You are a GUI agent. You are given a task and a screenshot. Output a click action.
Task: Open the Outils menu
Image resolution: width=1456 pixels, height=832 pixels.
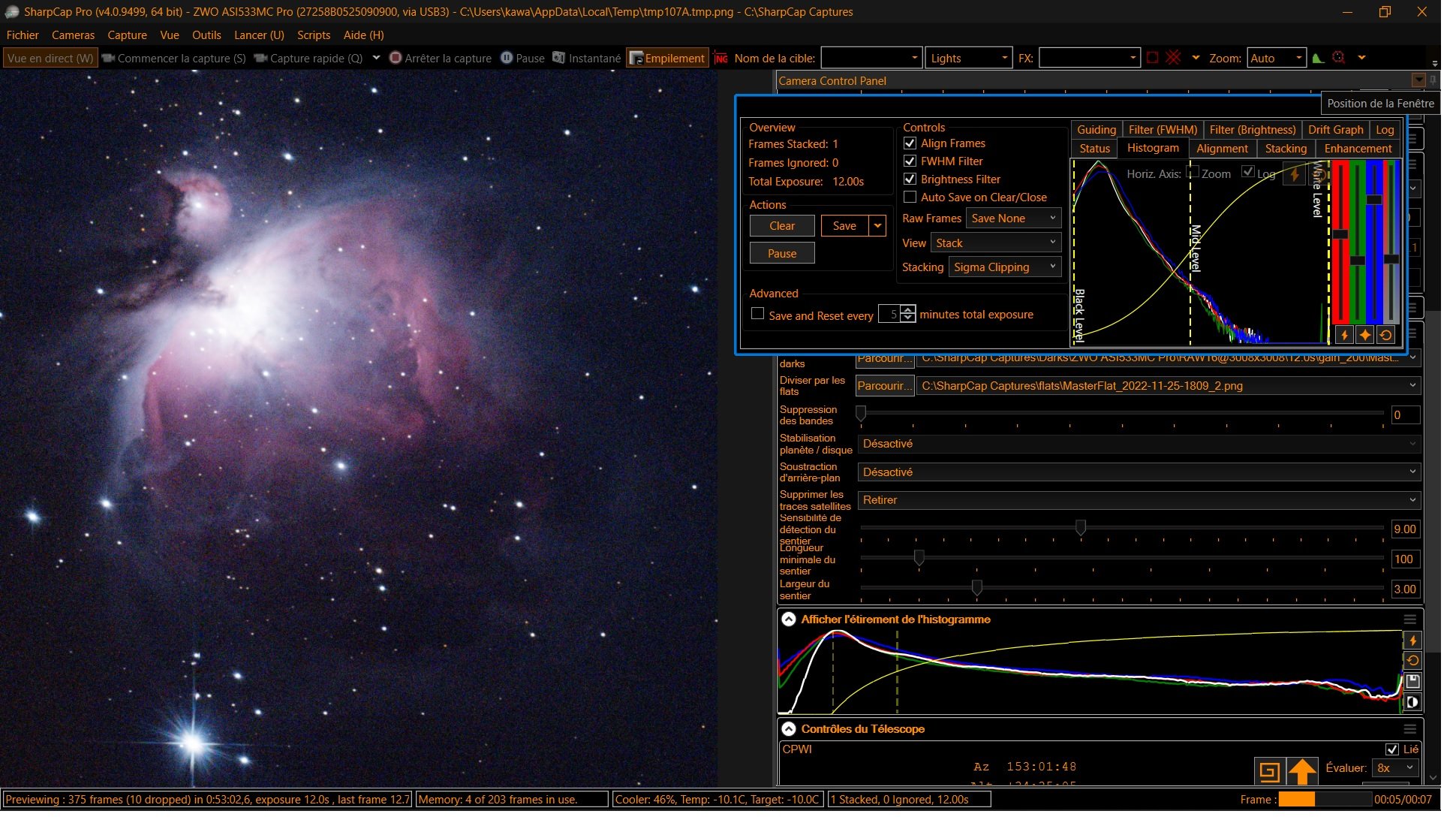click(x=206, y=35)
